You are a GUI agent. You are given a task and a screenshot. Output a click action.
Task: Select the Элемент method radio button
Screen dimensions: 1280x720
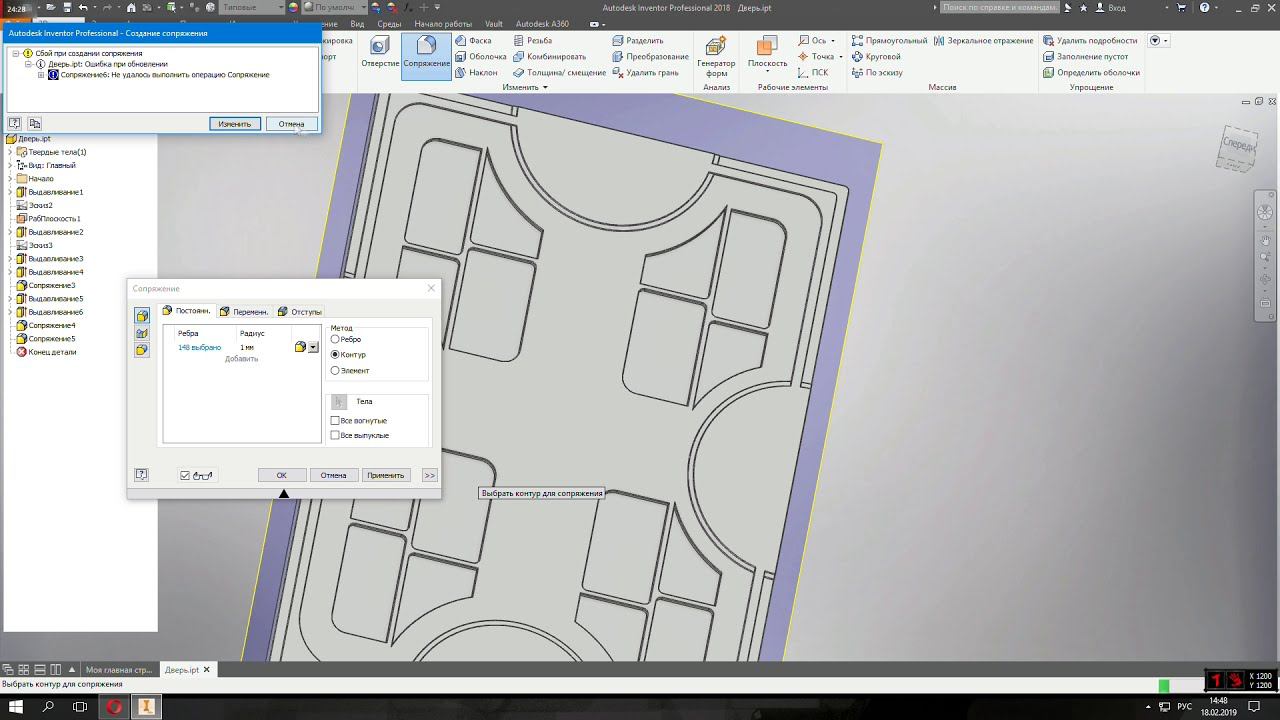[x=335, y=371]
